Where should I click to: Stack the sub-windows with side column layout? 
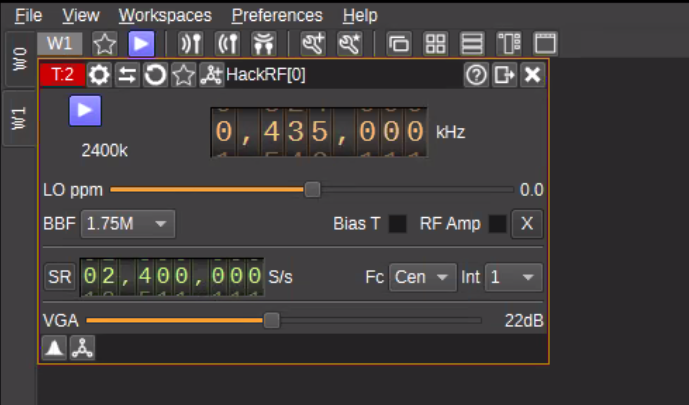[x=509, y=44]
